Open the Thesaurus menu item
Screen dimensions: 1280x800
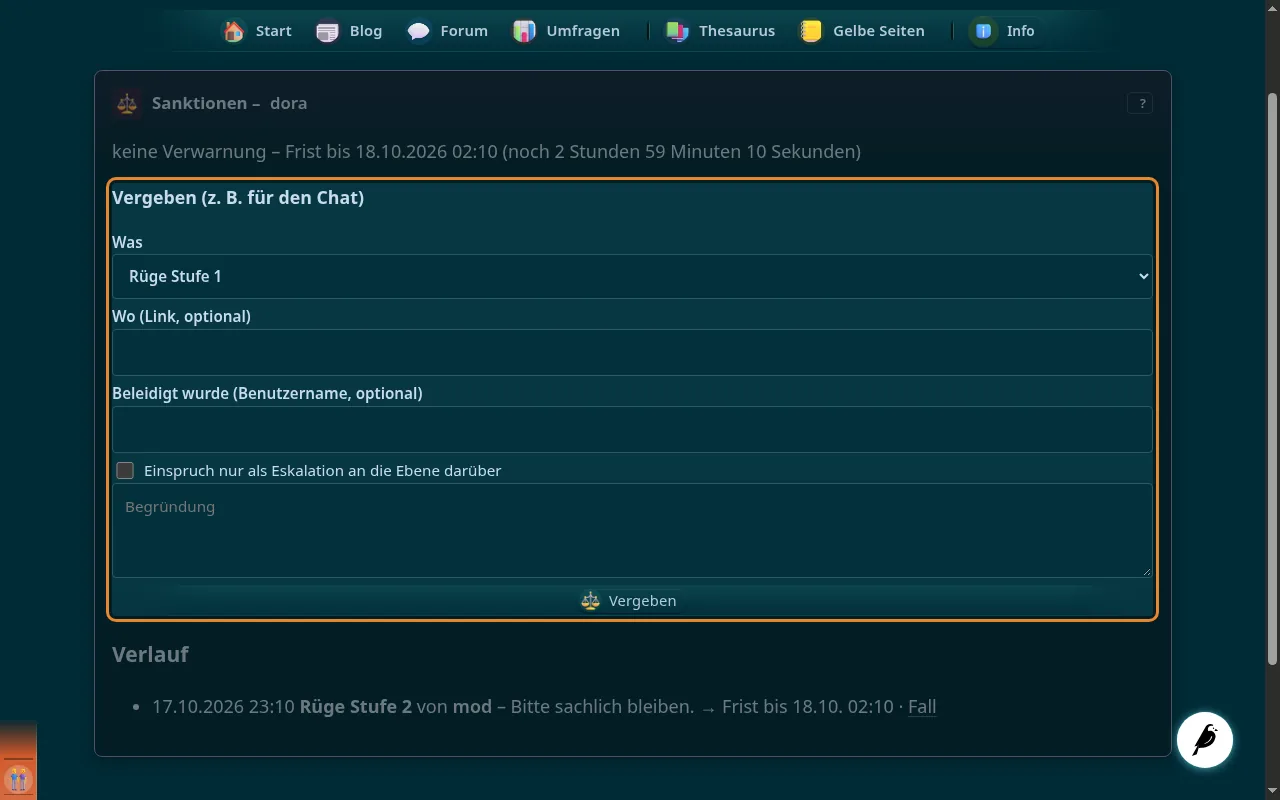click(720, 31)
